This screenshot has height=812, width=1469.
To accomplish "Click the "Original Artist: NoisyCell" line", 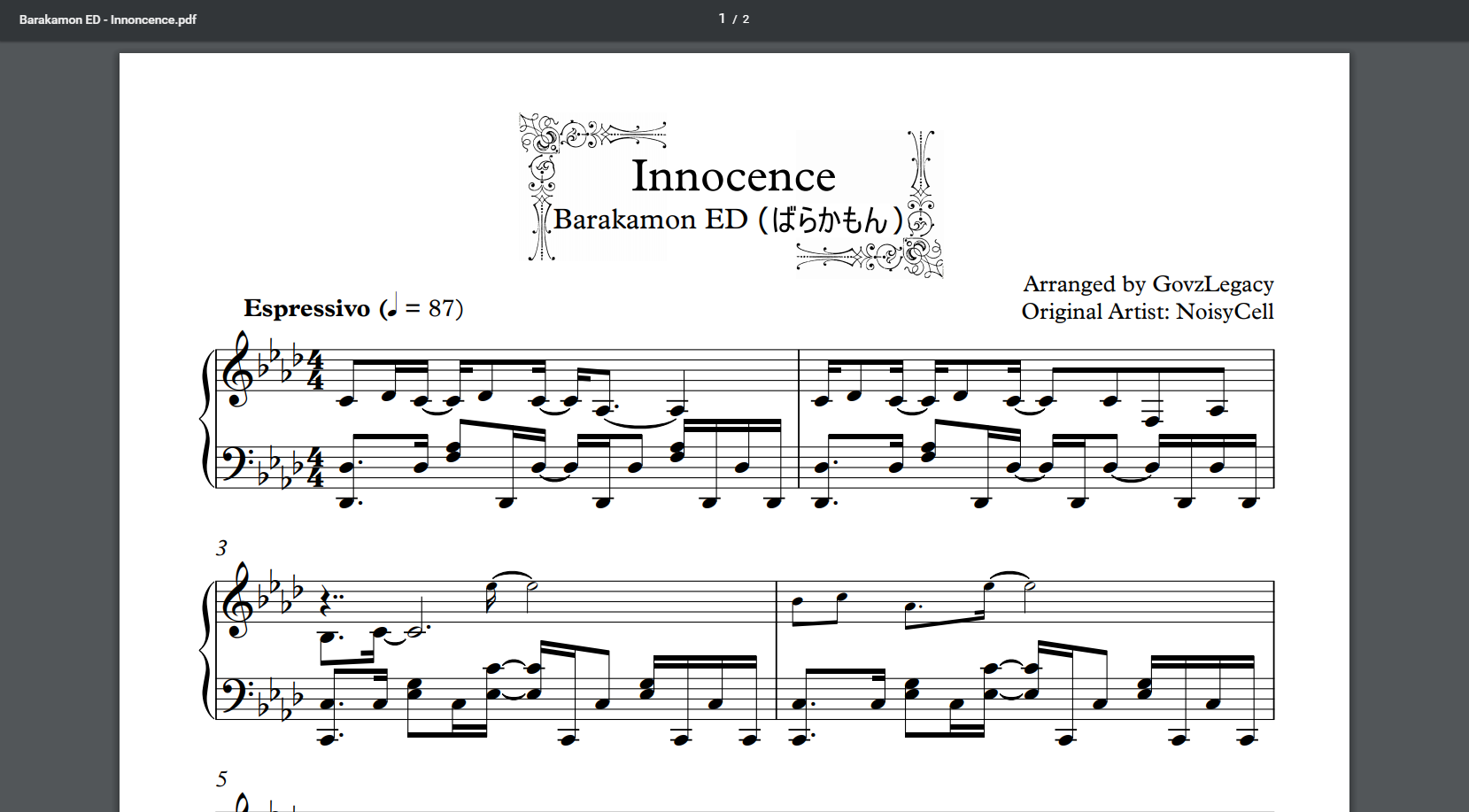I will [1147, 312].
